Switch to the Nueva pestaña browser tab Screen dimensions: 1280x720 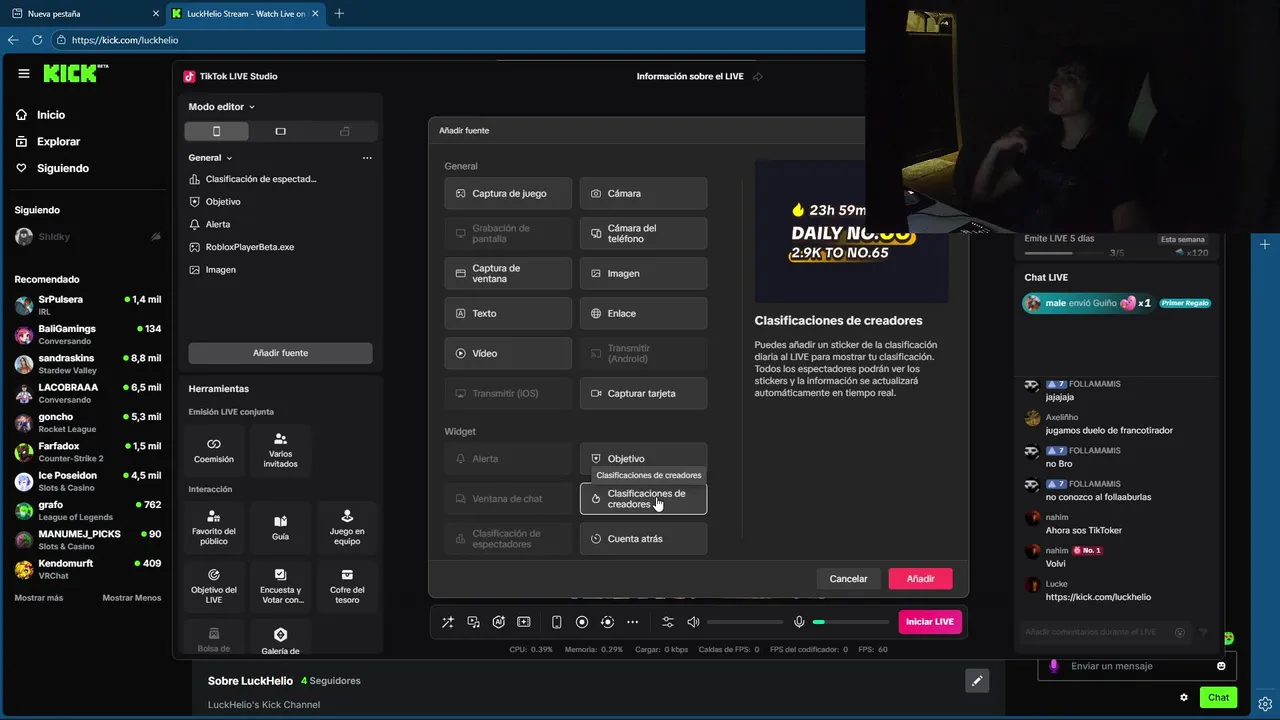click(84, 14)
